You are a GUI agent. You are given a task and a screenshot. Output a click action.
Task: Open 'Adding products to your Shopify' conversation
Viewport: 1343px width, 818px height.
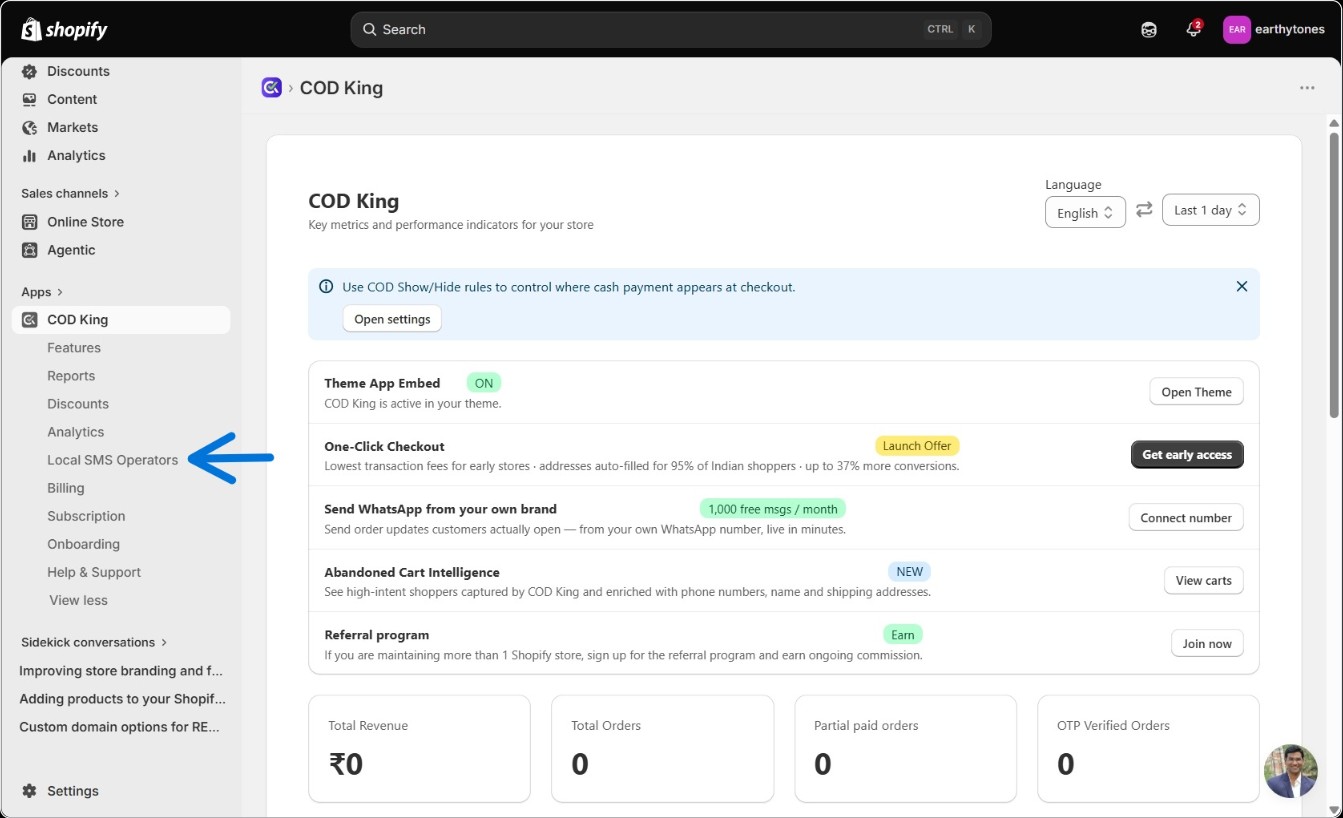tap(121, 699)
